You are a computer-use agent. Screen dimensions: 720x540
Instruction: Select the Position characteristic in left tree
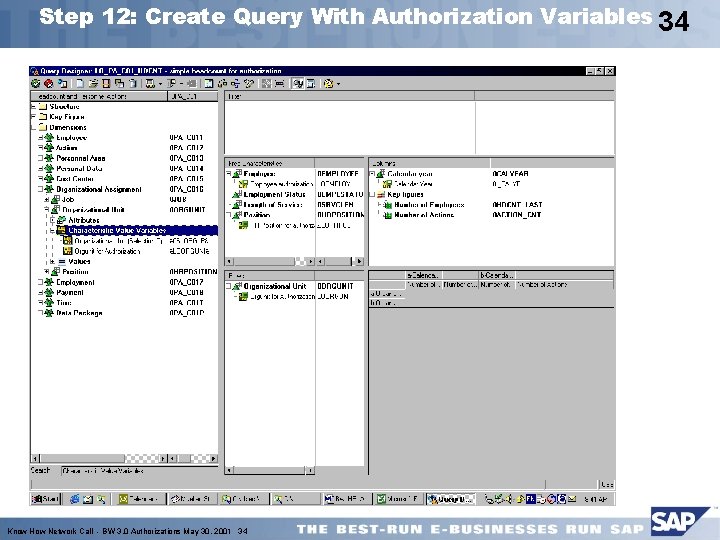point(75,272)
